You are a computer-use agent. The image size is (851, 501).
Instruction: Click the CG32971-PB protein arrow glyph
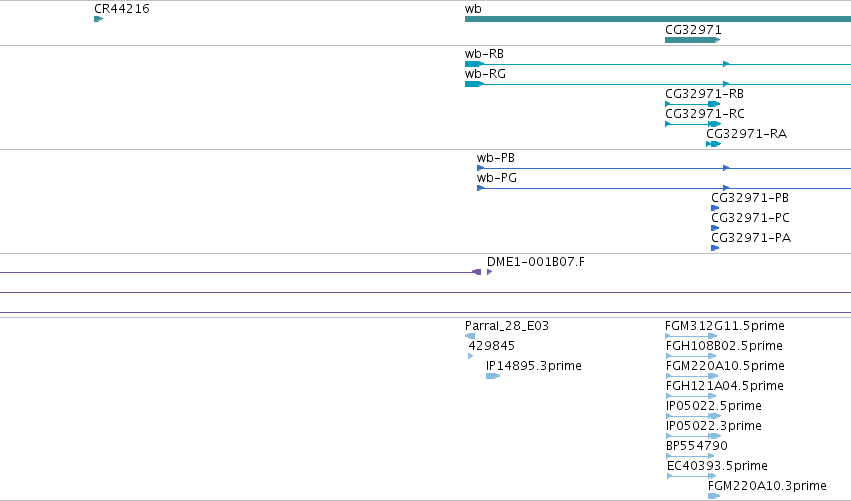(x=715, y=208)
